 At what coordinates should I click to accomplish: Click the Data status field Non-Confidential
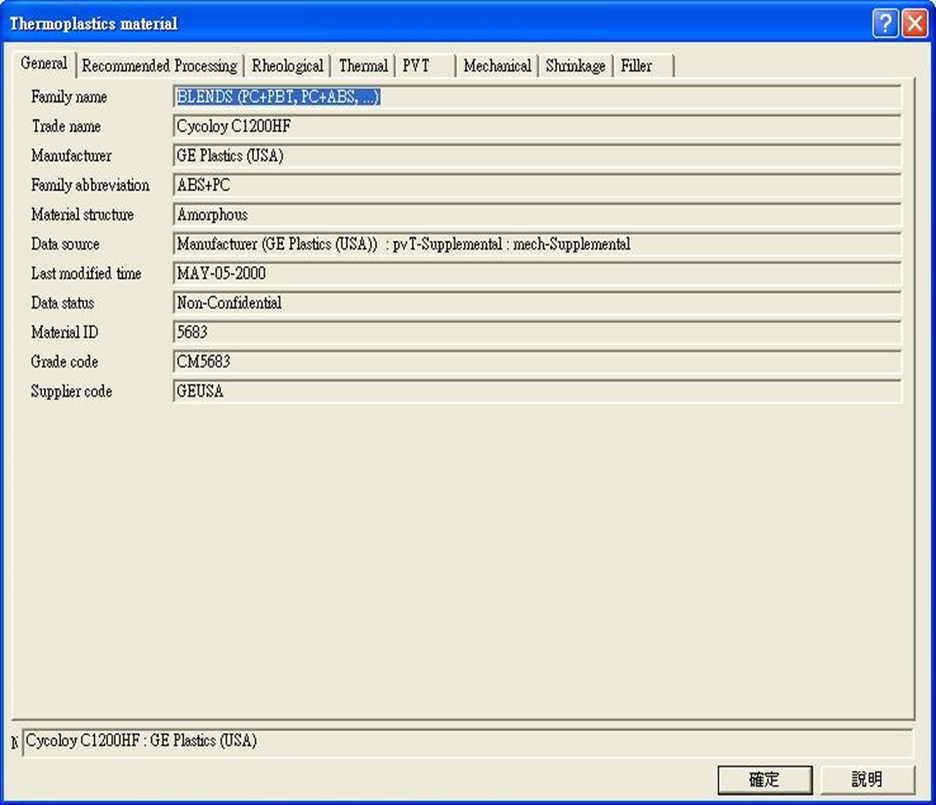(x=537, y=303)
